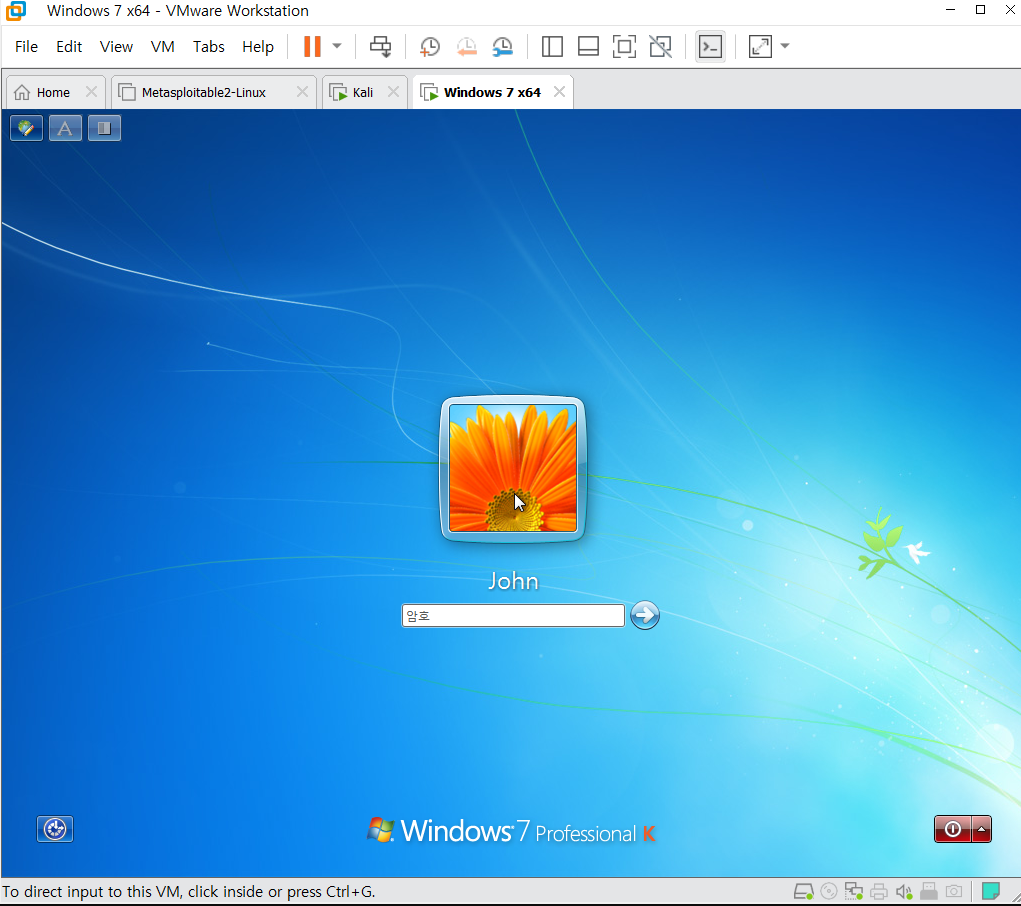This screenshot has height=906, width=1021.
Task: Open Ease of Access on the login screen
Action: click(54, 829)
